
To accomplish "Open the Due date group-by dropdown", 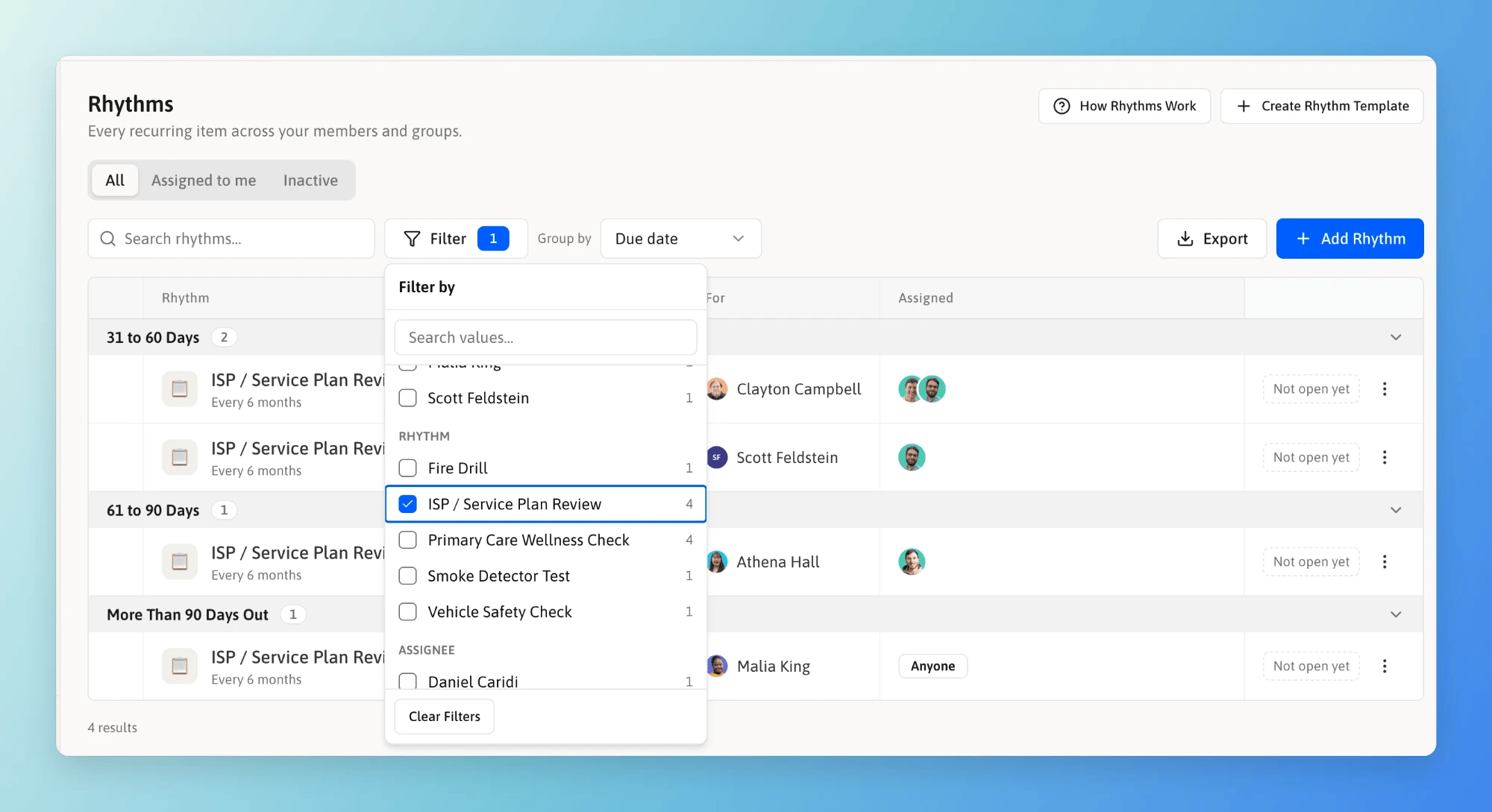I will 680,239.
